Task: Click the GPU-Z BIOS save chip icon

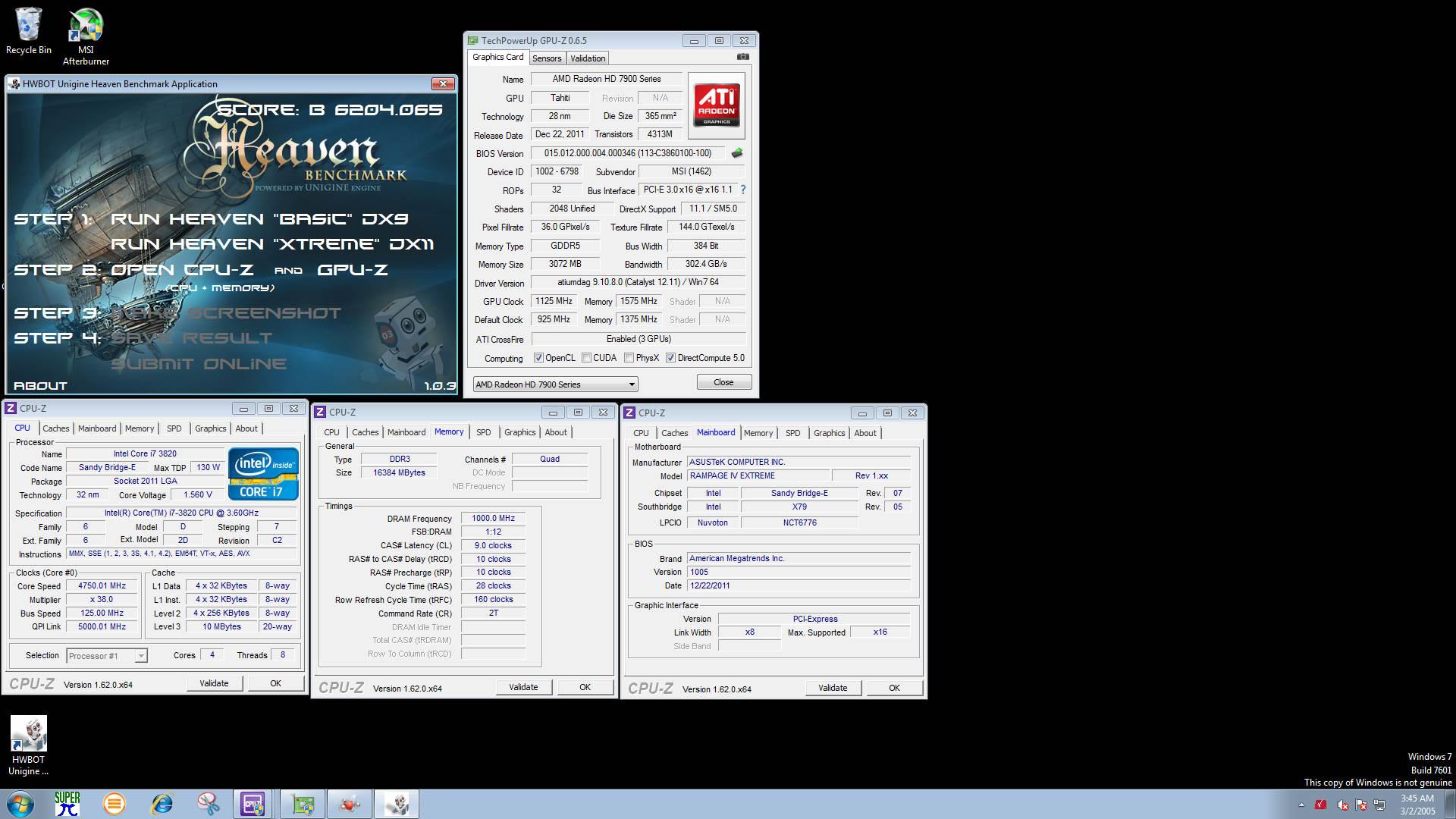Action: click(736, 153)
